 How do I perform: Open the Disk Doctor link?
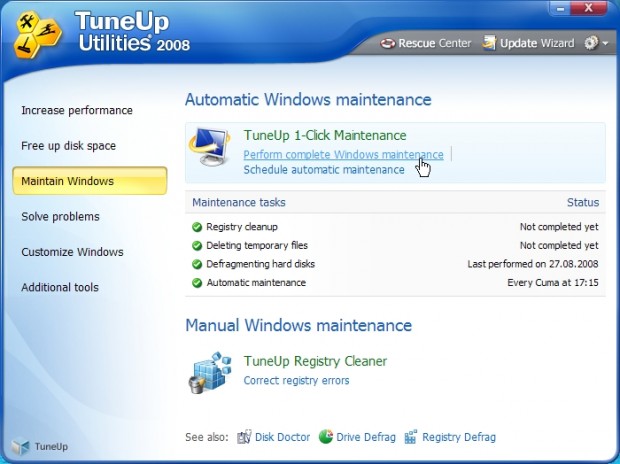pos(282,437)
